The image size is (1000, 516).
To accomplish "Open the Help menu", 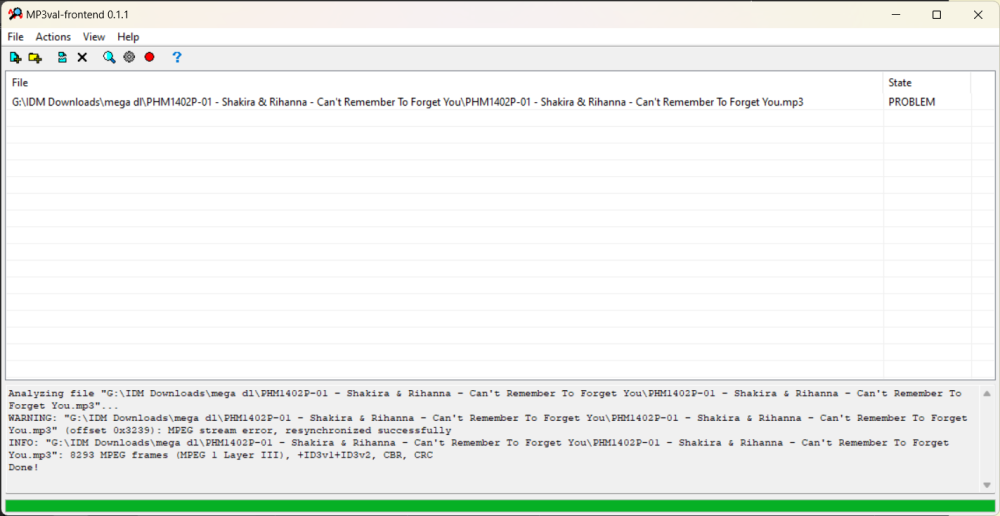I will 128,37.
